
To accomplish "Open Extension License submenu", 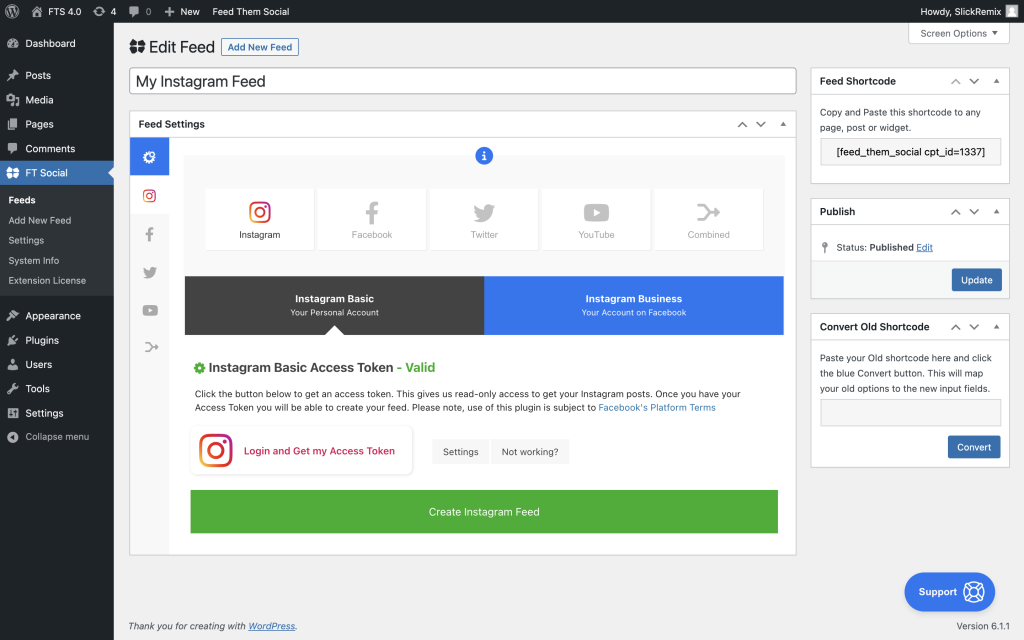I will (47, 280).
